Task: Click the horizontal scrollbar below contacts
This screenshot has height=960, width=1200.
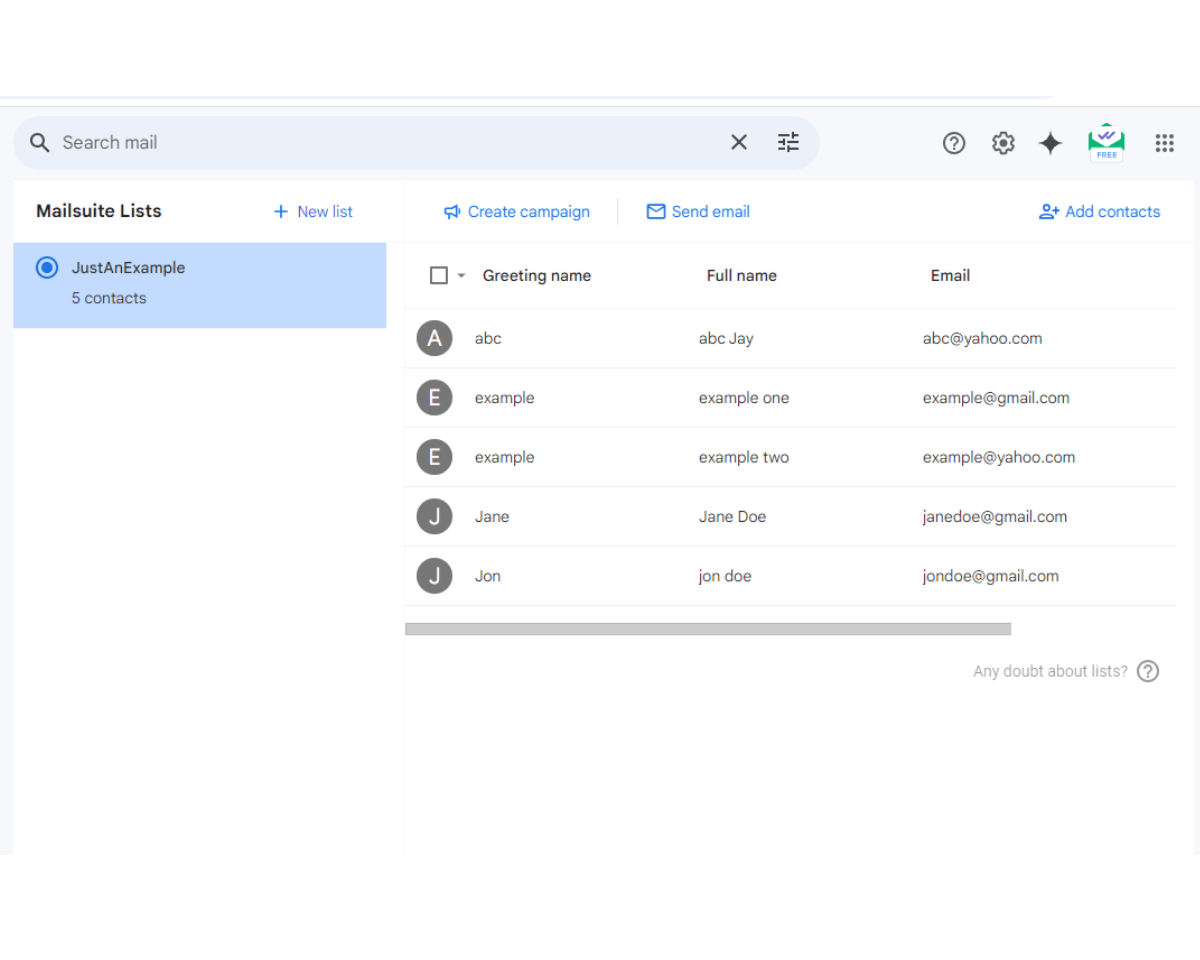Action: pyautogui.click(x=708, y=629)
